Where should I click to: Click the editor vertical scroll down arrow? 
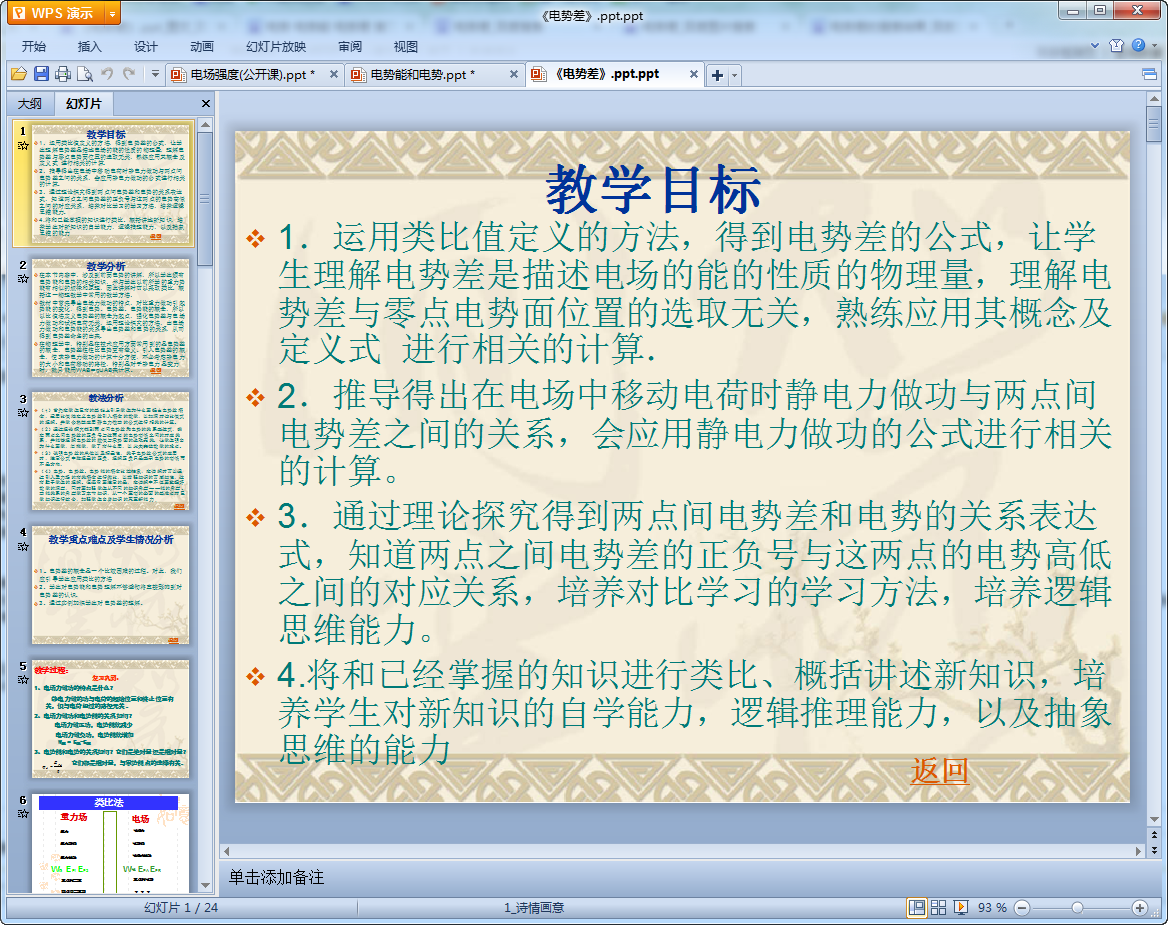(x=1154, y=820)
